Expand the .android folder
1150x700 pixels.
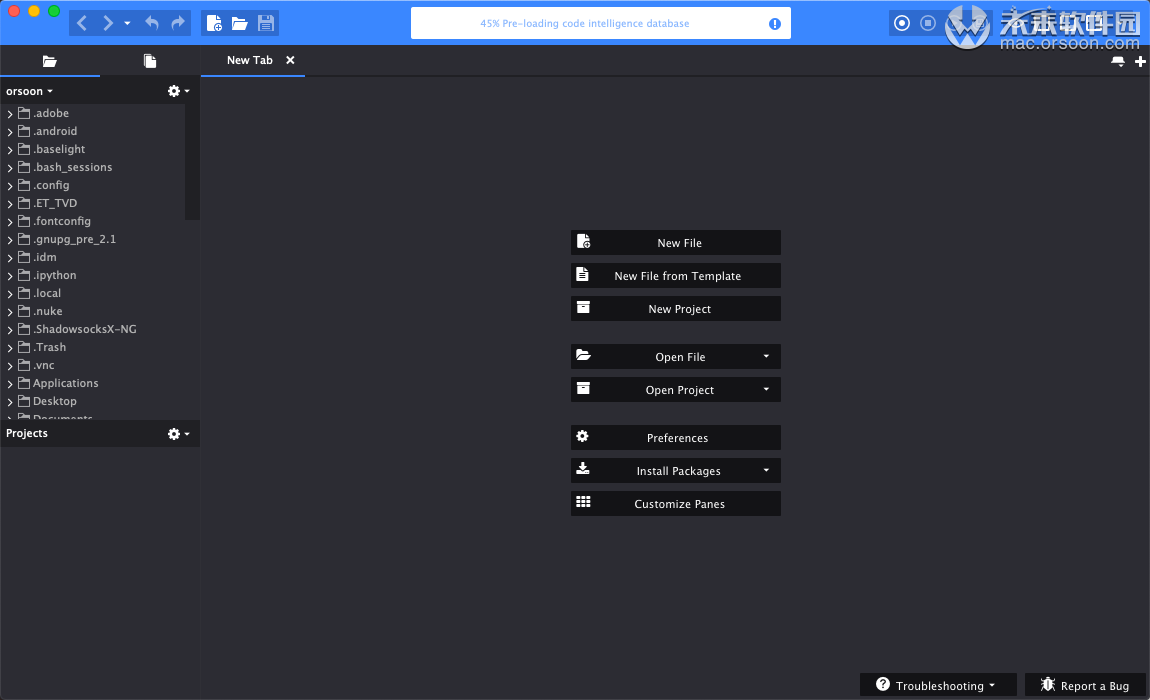pos(10,132)
